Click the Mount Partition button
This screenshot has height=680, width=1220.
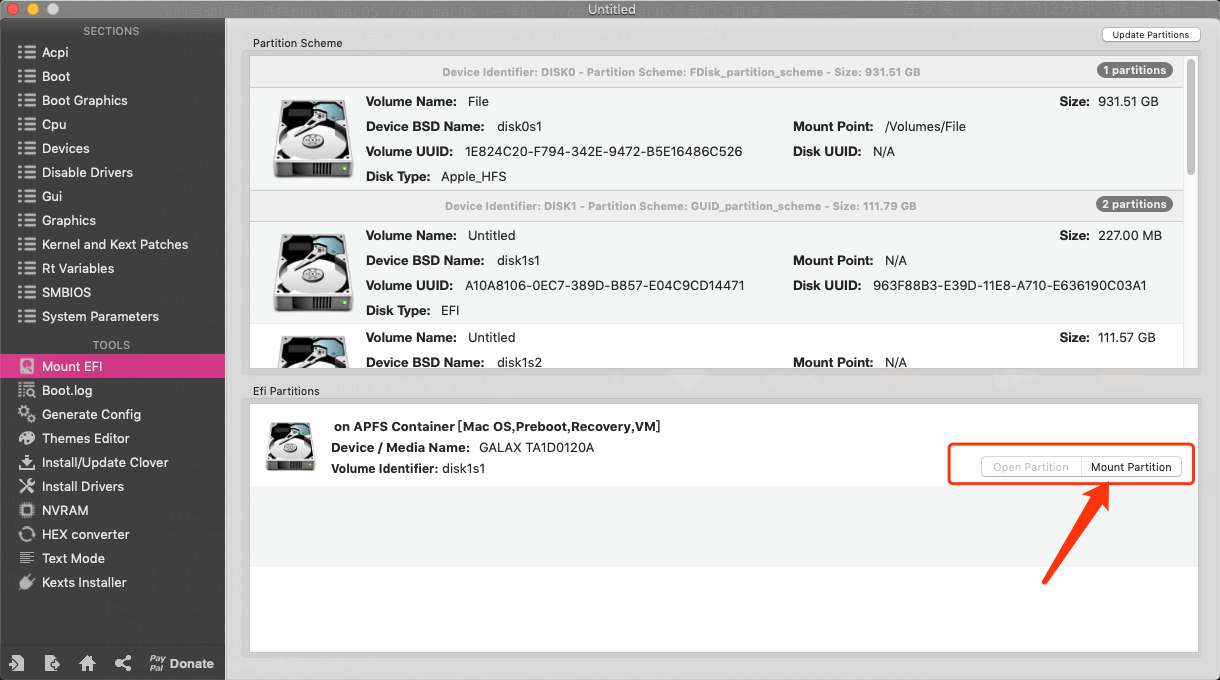tap(1131, 467)
